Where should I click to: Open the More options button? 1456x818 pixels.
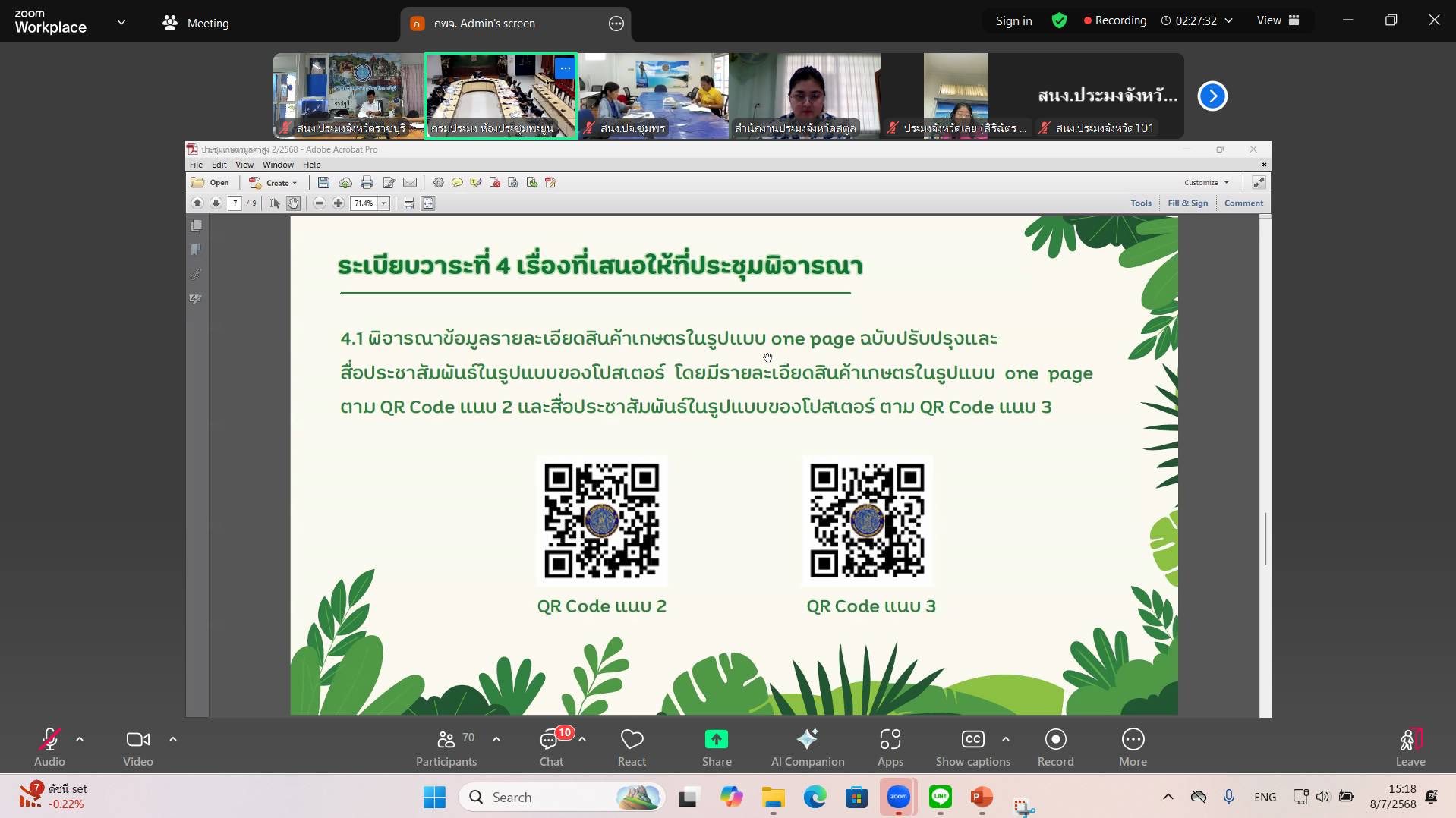click(1133, 748)
